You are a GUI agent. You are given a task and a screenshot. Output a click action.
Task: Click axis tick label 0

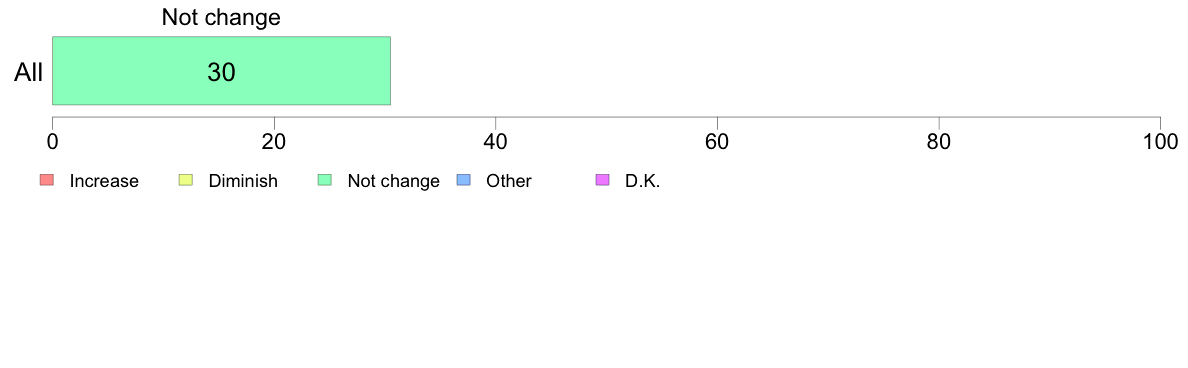(52, 142)
